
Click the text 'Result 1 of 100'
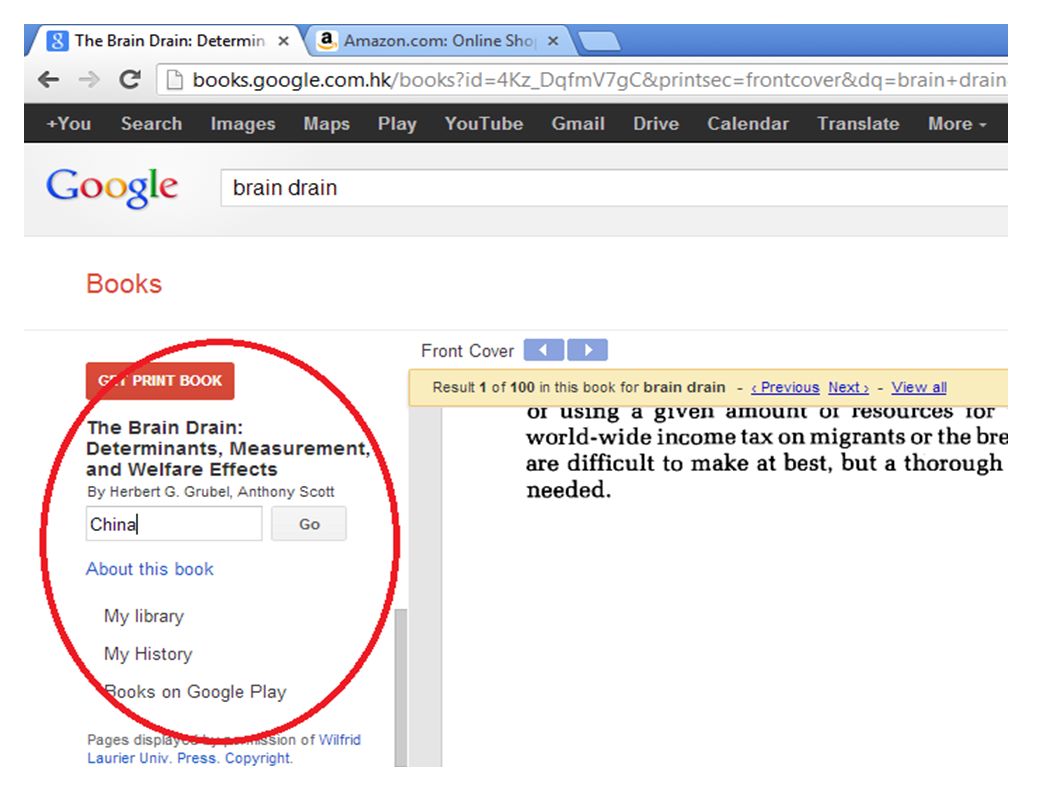point(483,387)
